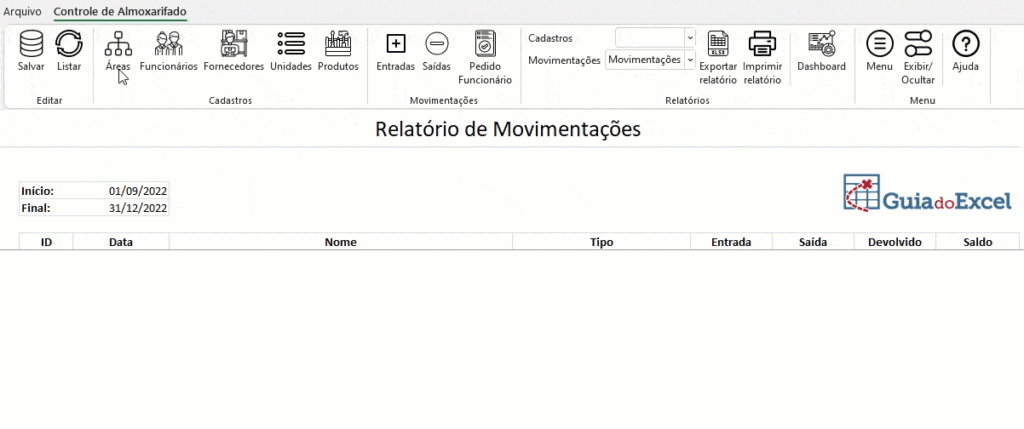Open Pedido Funcionário icon
Viewport: 1024px width, 429px height.
coord(485,44)
